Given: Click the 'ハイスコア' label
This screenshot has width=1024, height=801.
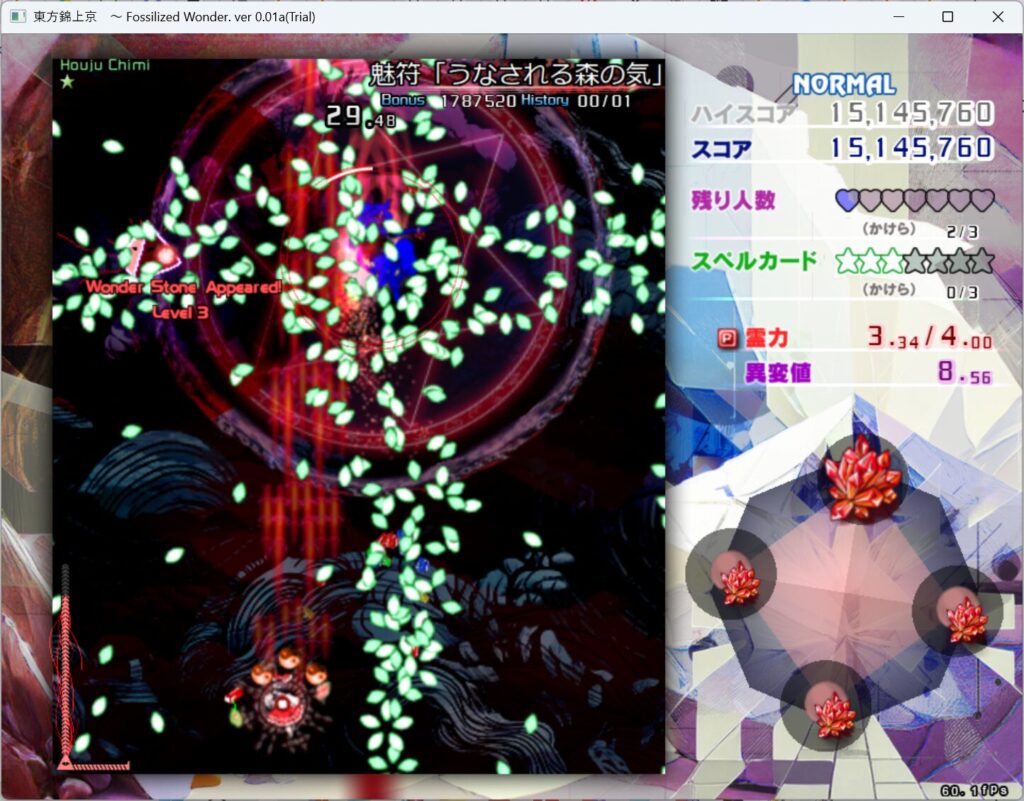Looking at the screenshot, I should tap(744, 114).
